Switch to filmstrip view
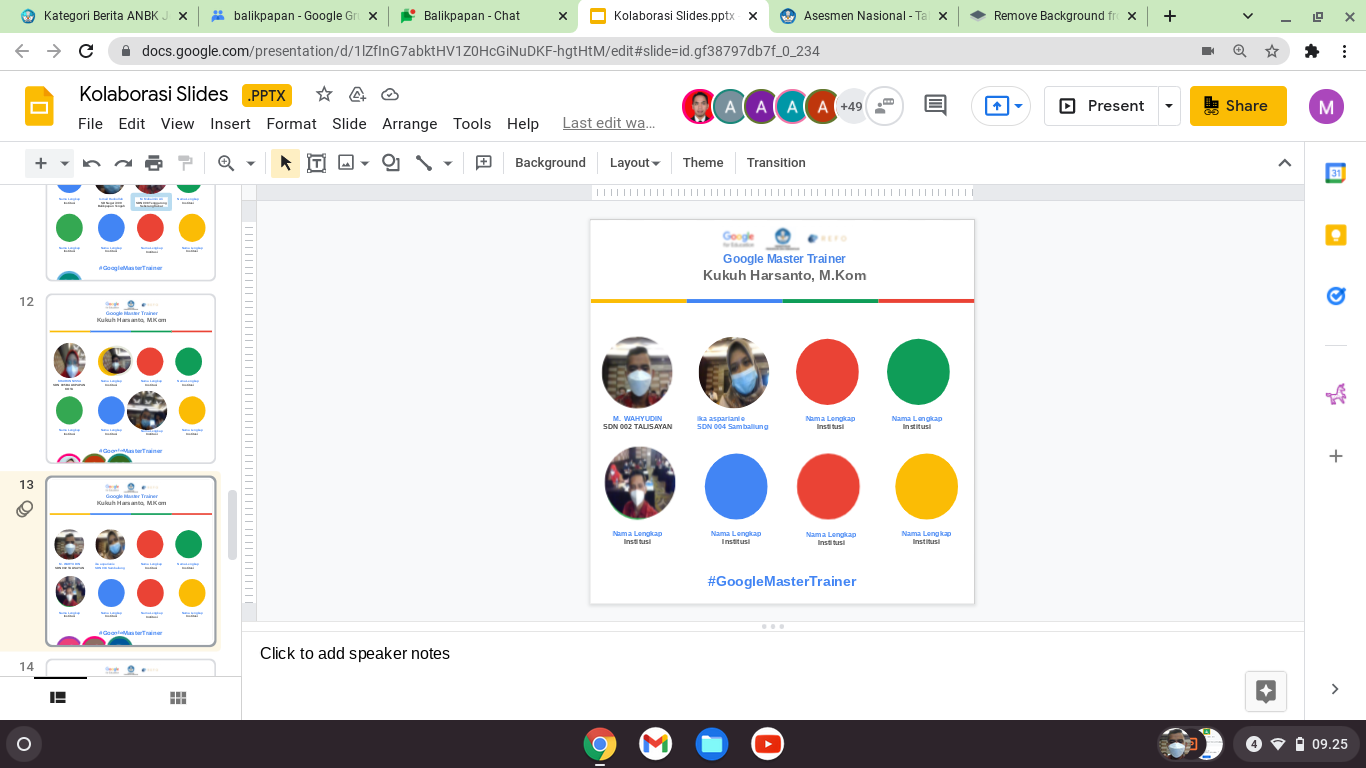Image resolution: width=1366 pixels, height=768 pixels. click(x=58, y=698)
